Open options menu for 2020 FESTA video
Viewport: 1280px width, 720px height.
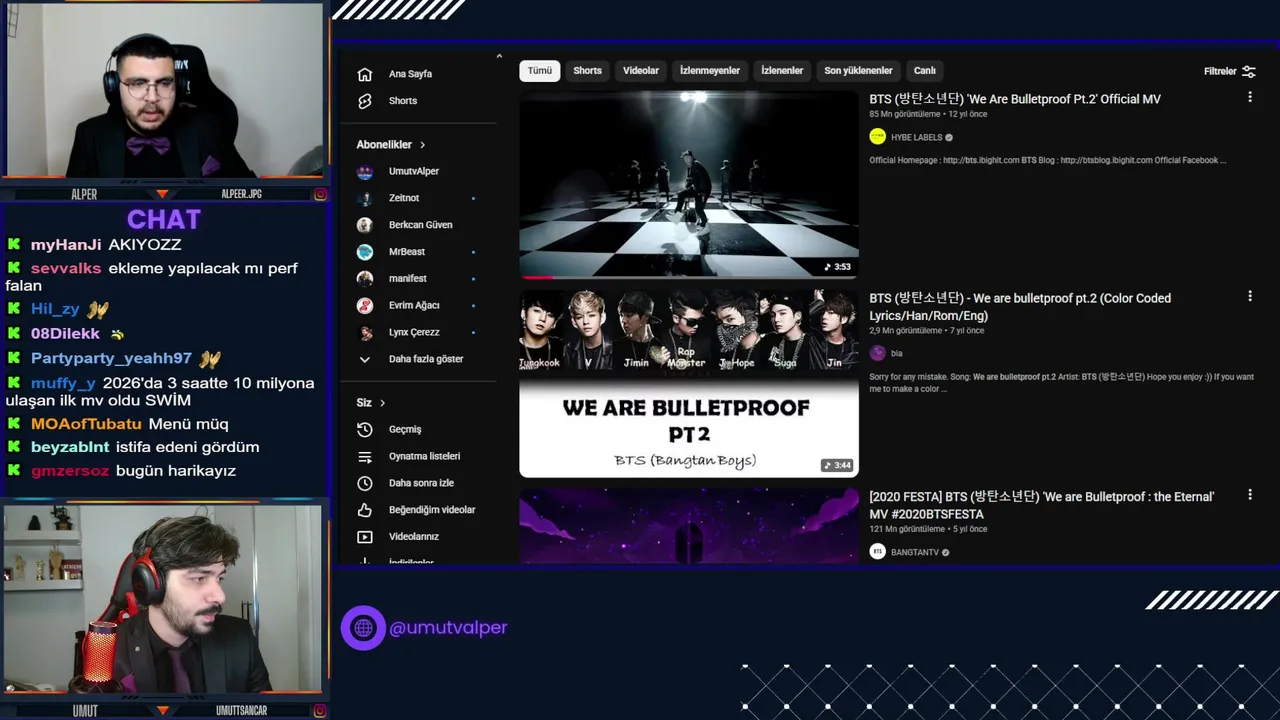(x=1250, y=494)
